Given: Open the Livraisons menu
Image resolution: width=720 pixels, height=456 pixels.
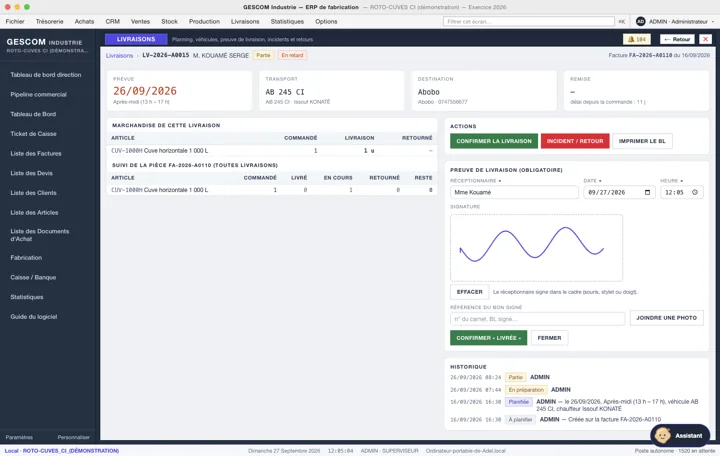Looking at the screenshot, I should click(x=245, y=22).
